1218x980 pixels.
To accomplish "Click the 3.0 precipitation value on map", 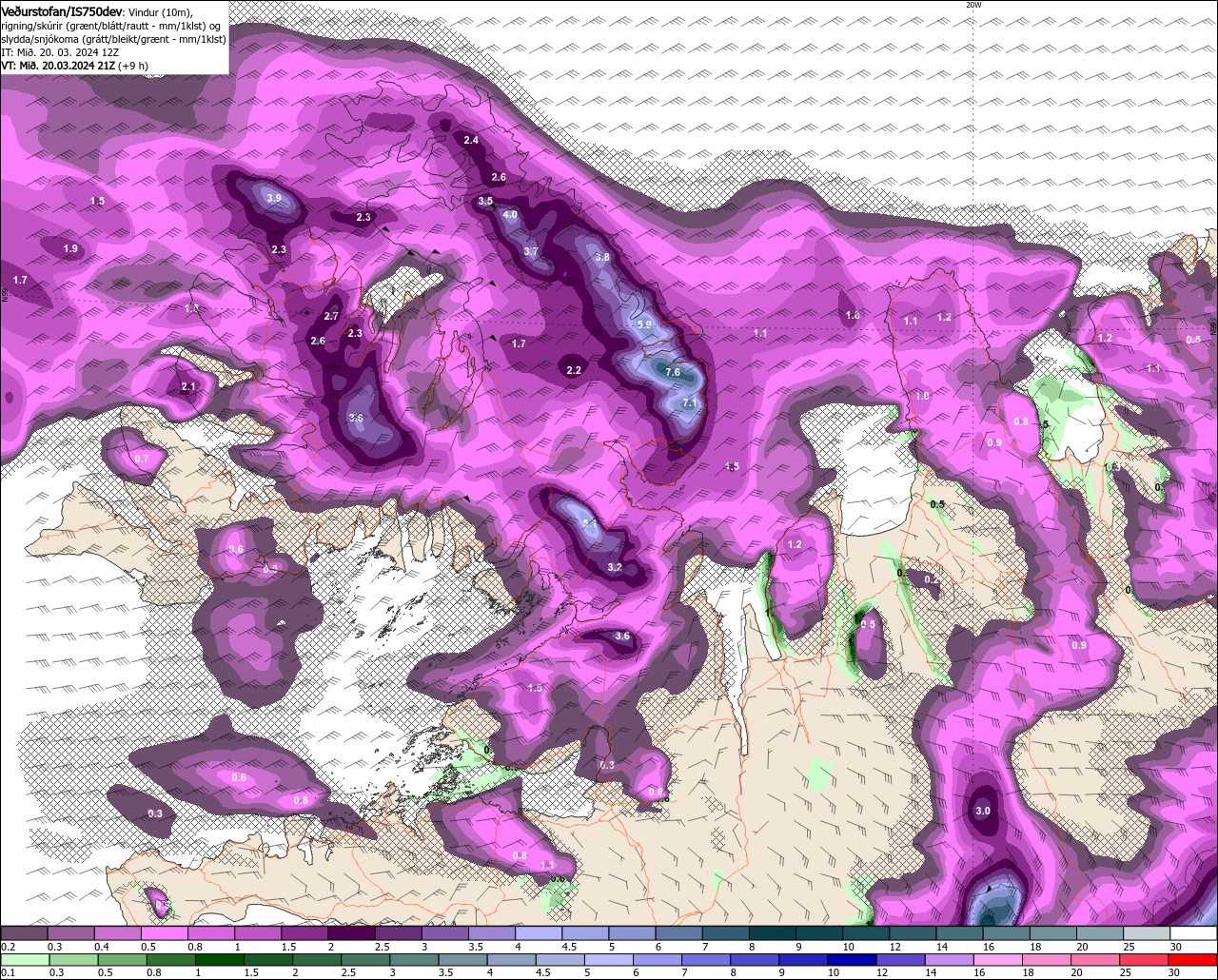I will (x=983, y=811).
